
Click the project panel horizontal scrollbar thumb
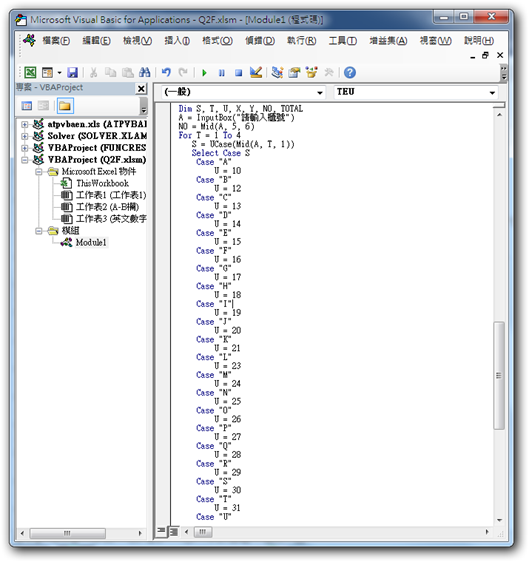coord(67,533)
